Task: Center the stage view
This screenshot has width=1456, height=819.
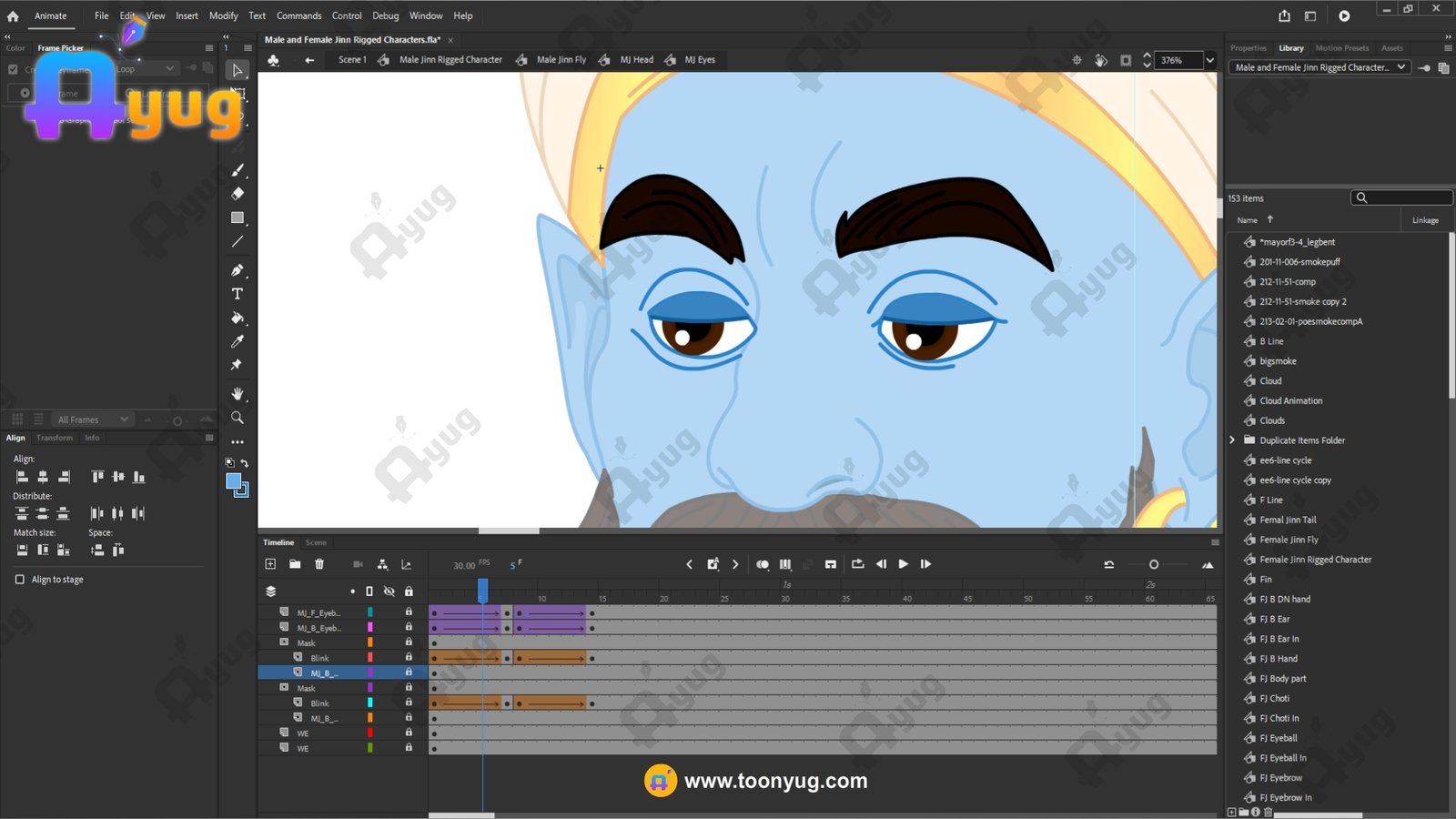Action: [x=1077, y=60]
